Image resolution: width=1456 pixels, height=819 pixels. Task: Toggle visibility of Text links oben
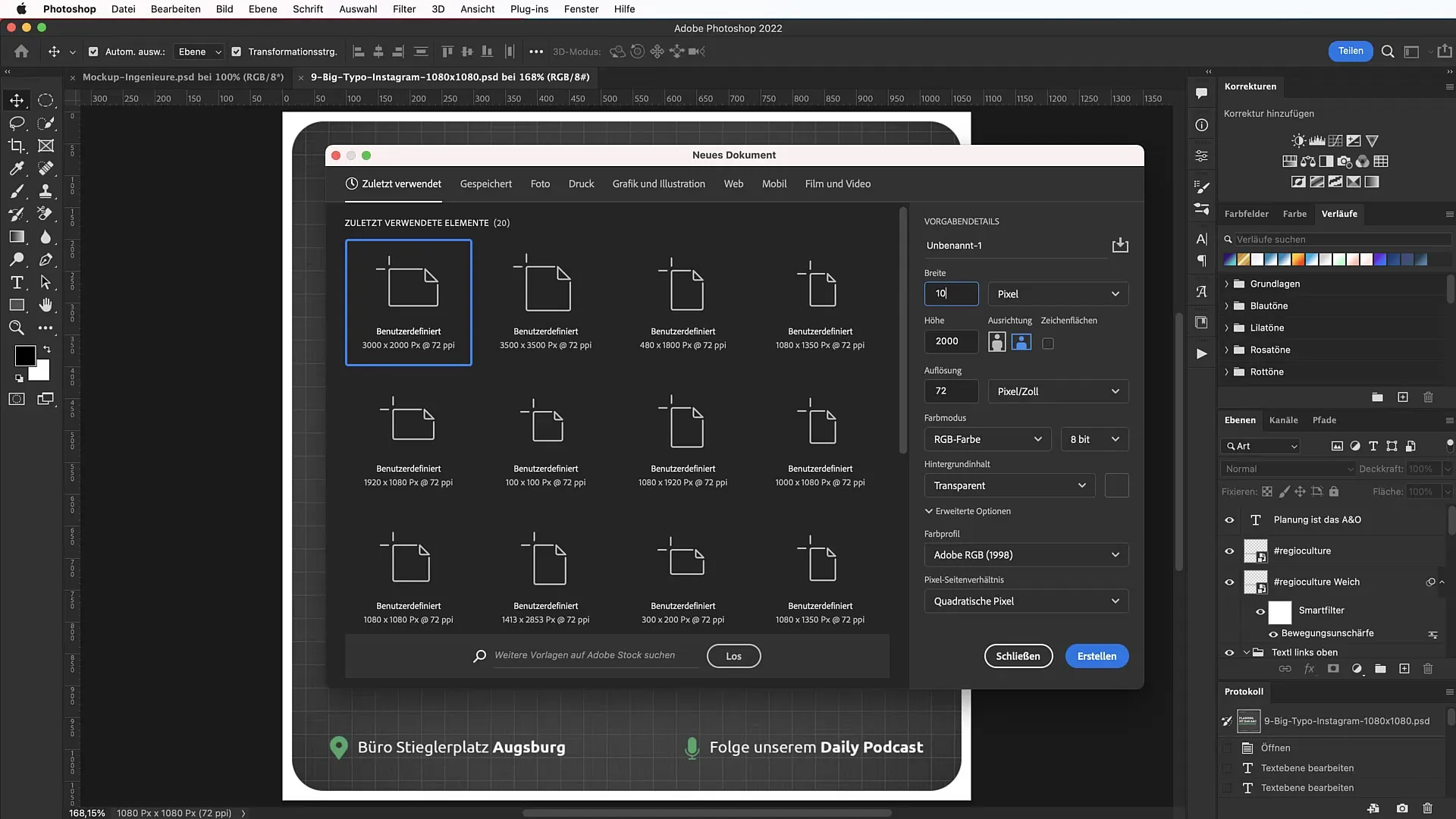click(x=1230, y=652)
